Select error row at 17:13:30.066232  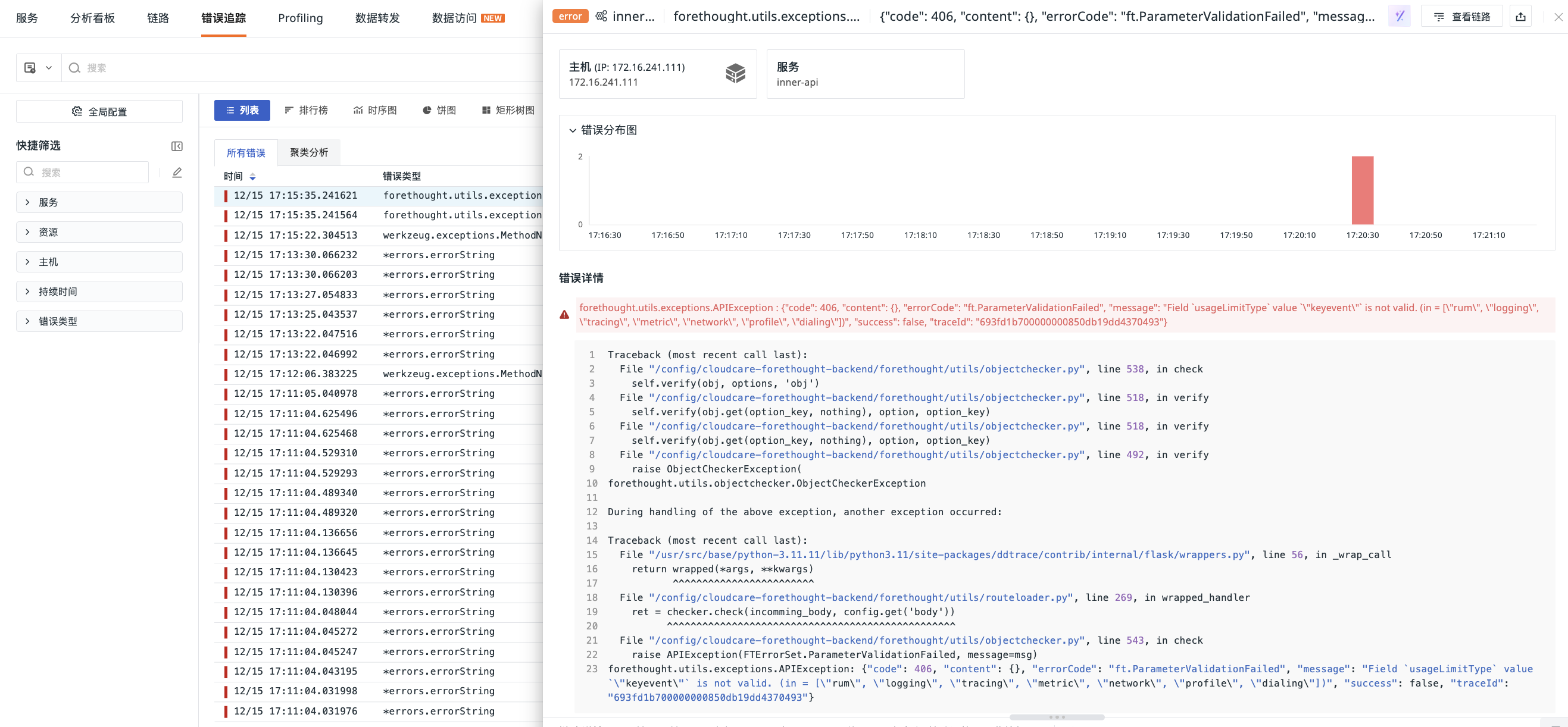pos(379,255)
